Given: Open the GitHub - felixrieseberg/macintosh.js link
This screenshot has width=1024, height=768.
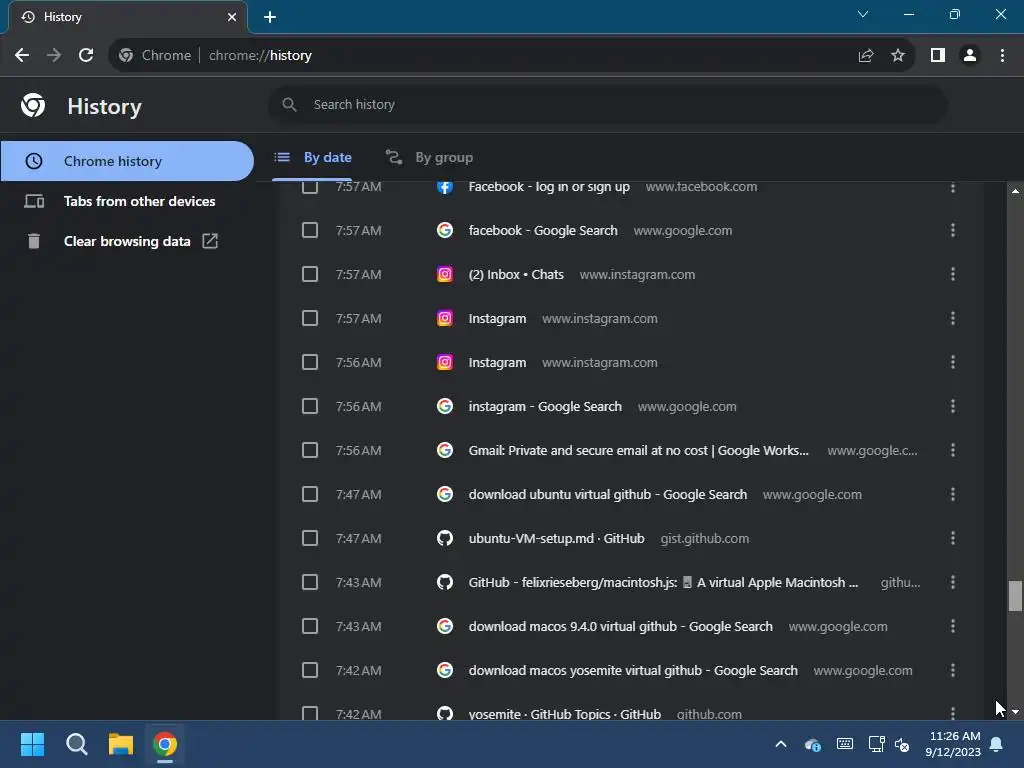Looking at the screenshot, I should pyautogui.click(x=663, y=582).
